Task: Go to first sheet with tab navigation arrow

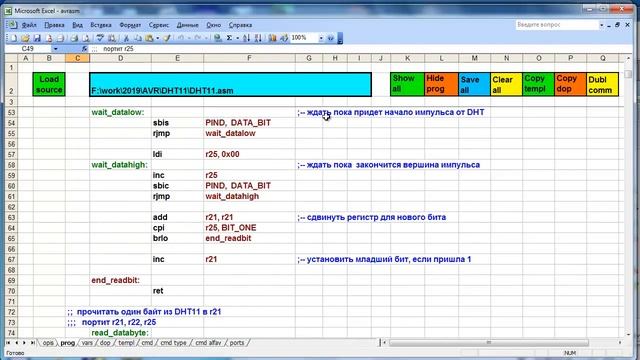Action: click(x=8, y=343)
